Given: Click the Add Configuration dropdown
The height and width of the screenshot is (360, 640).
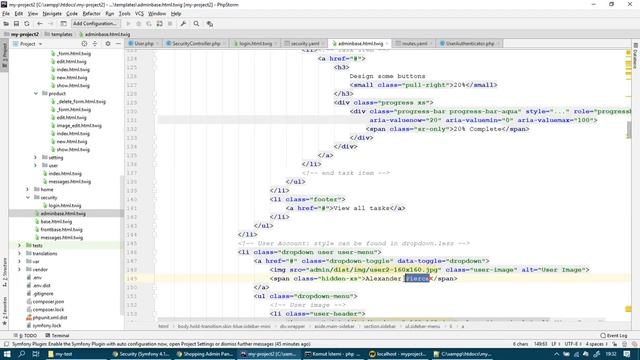Looking at the screenshot, I should pos(95,24).
